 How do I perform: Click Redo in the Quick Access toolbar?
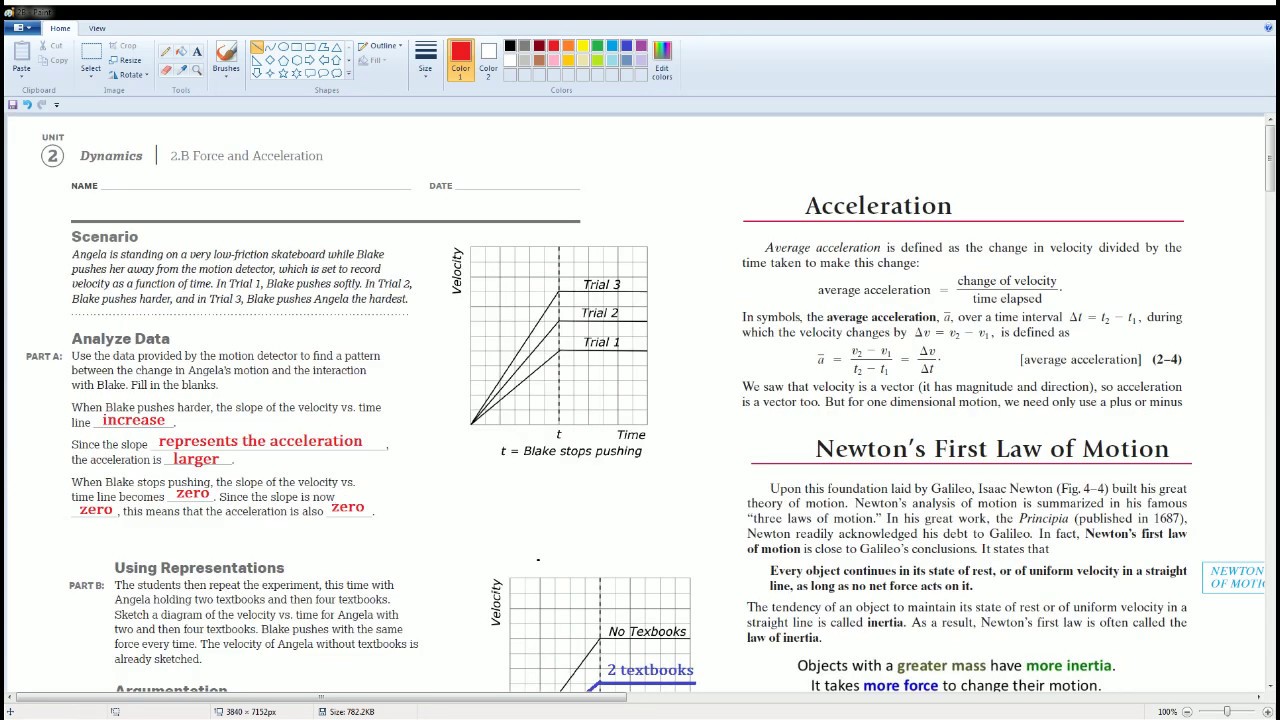pyautogui.click(x=42, y=104)
